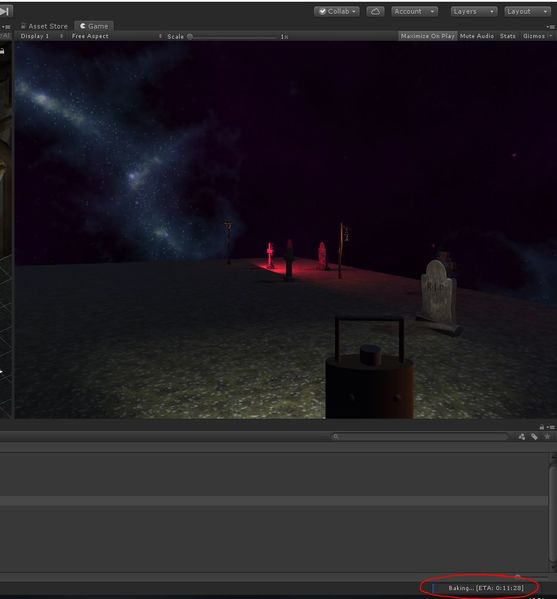Click the Project panel vertical scrollbar
This screenshot has width=557, height=599.
pos(552,513)
